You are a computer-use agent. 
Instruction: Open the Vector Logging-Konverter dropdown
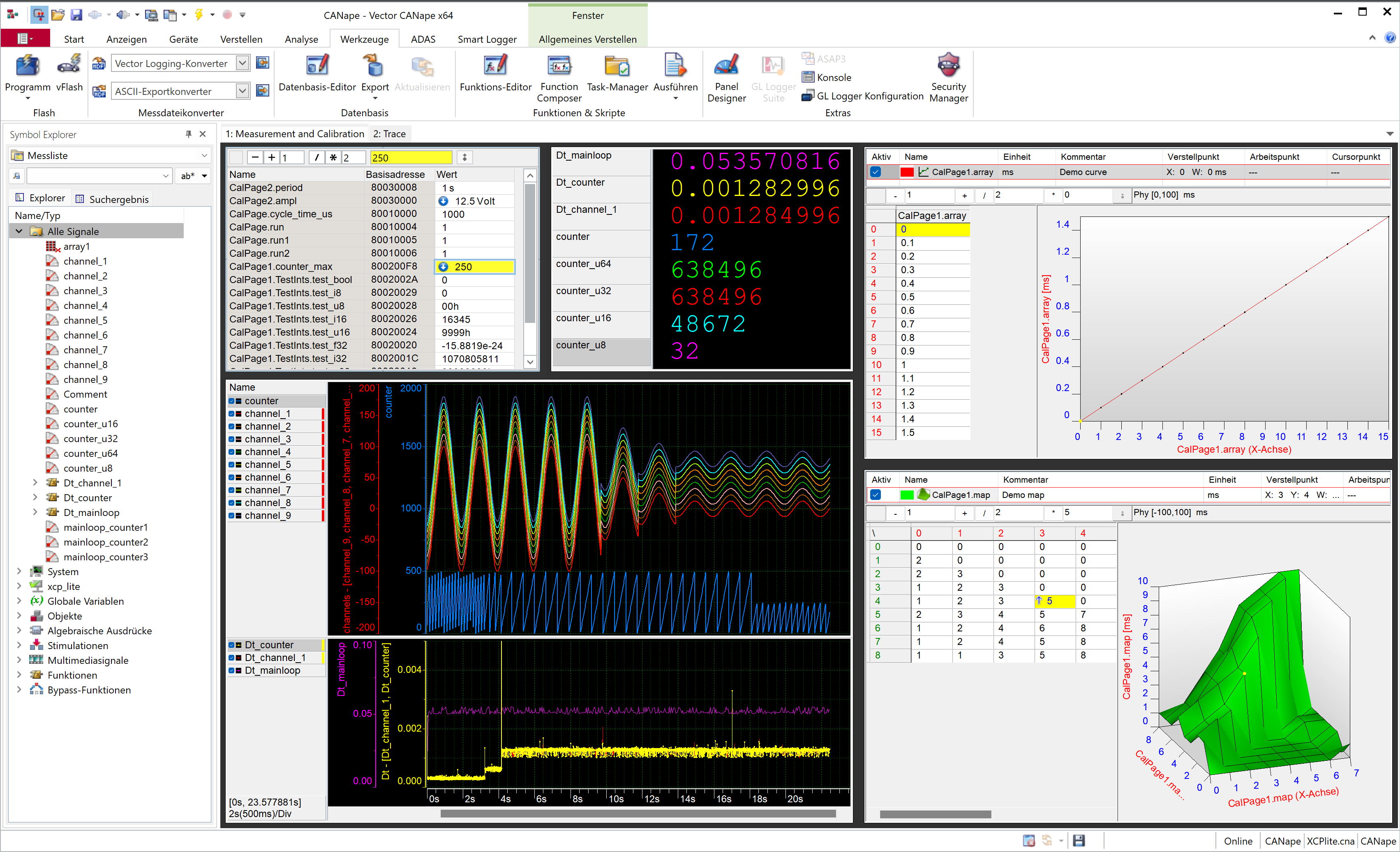(x=243, y=62)
